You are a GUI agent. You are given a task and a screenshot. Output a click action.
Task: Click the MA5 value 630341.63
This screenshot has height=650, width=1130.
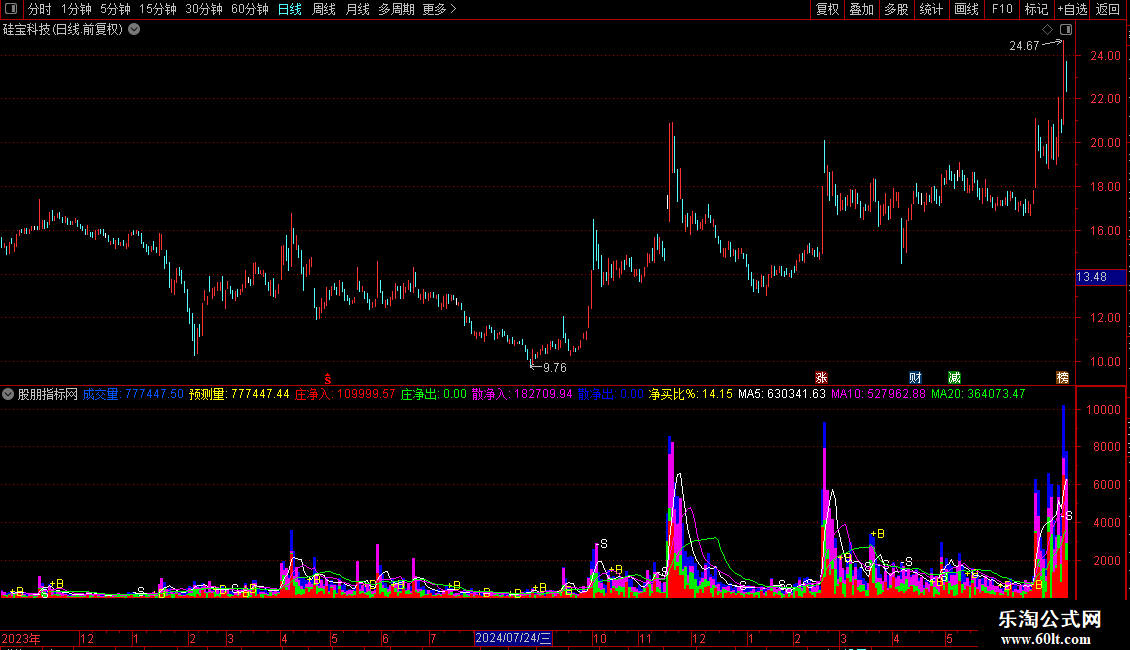[796, 394]
